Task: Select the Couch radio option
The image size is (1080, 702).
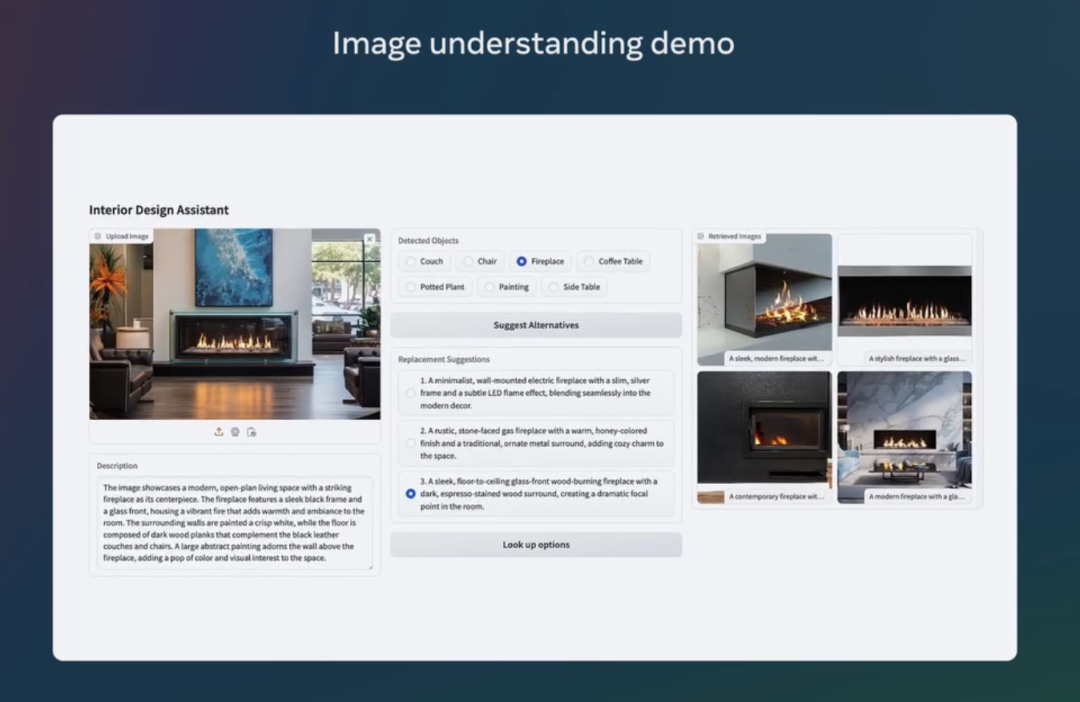Action: [x=411, y=262]
